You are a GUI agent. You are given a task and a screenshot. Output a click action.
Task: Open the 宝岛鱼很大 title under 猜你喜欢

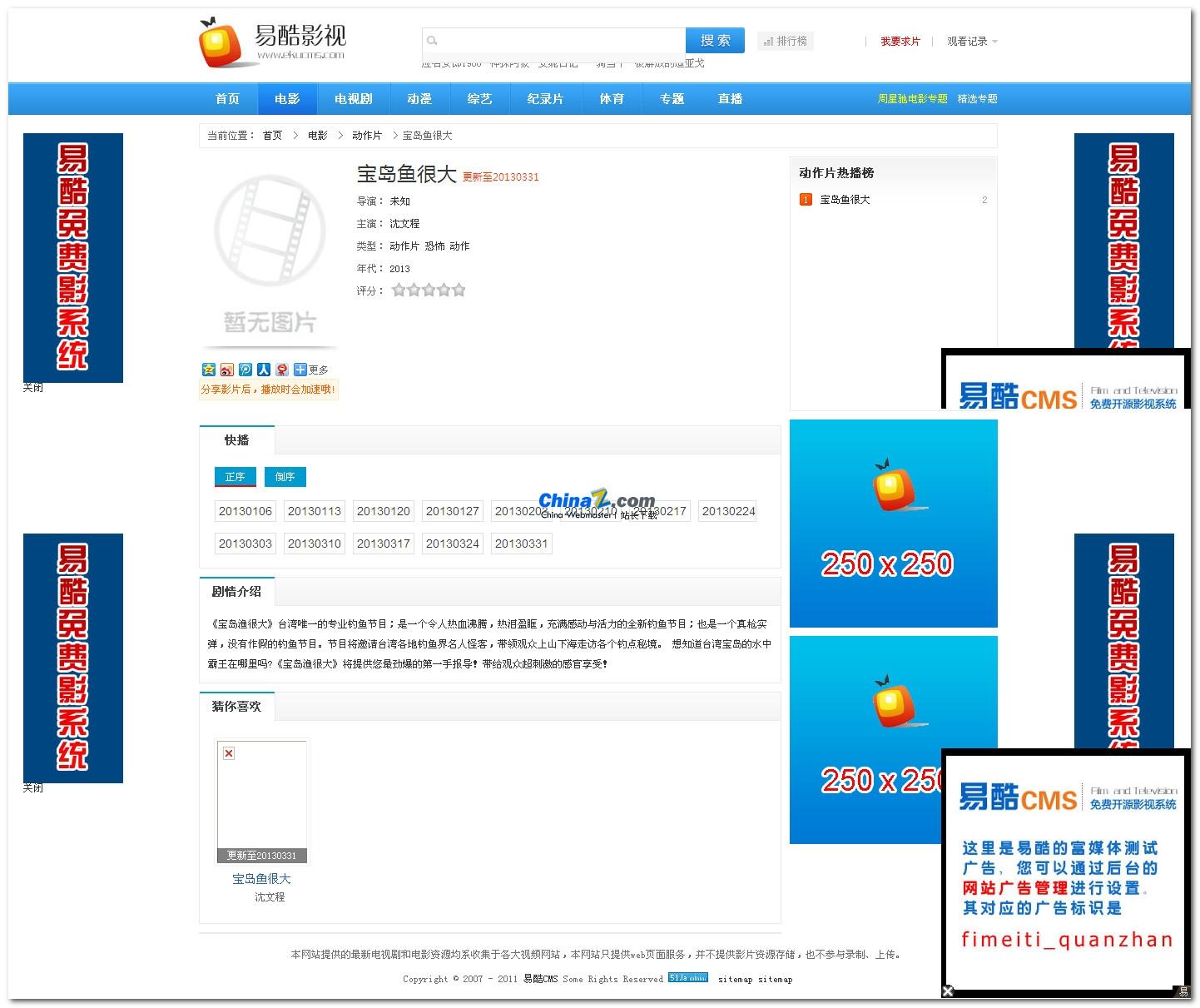261,879
